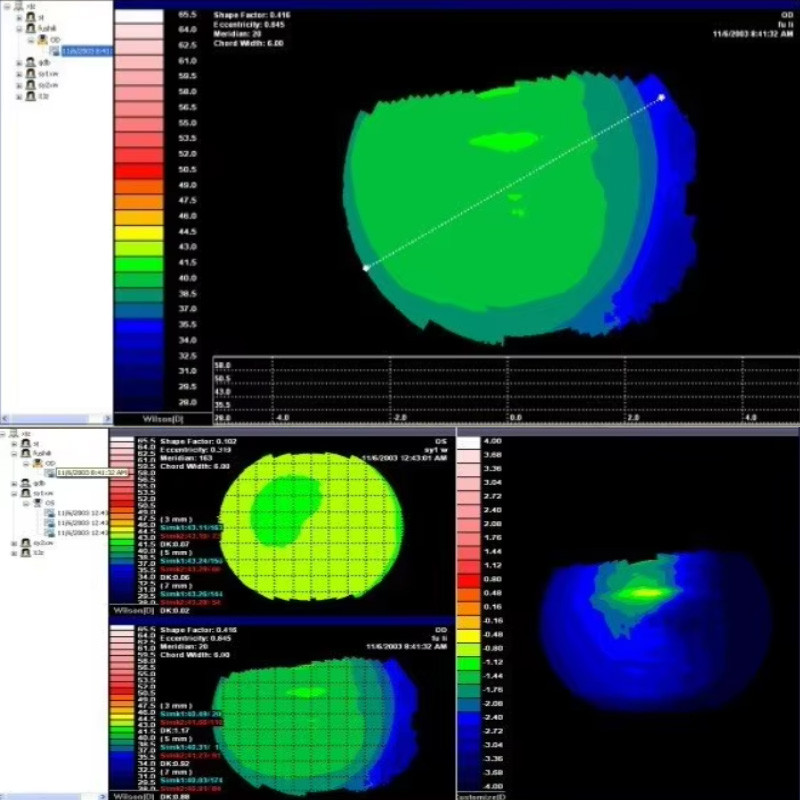Click the right arrow of upper tree scrollbar
Viewport: 800px width, 800px height.
pyautogui.click(x=108, y=419)
